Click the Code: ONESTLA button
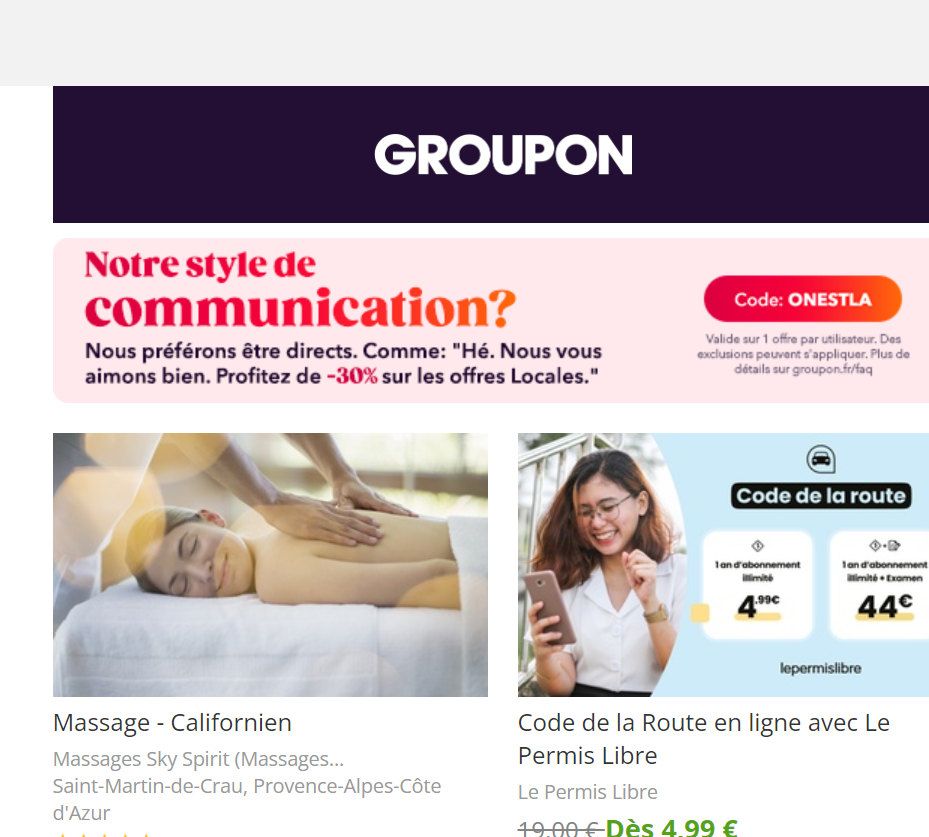The height and width of the screenshot is (837, 929). (803, 299)
